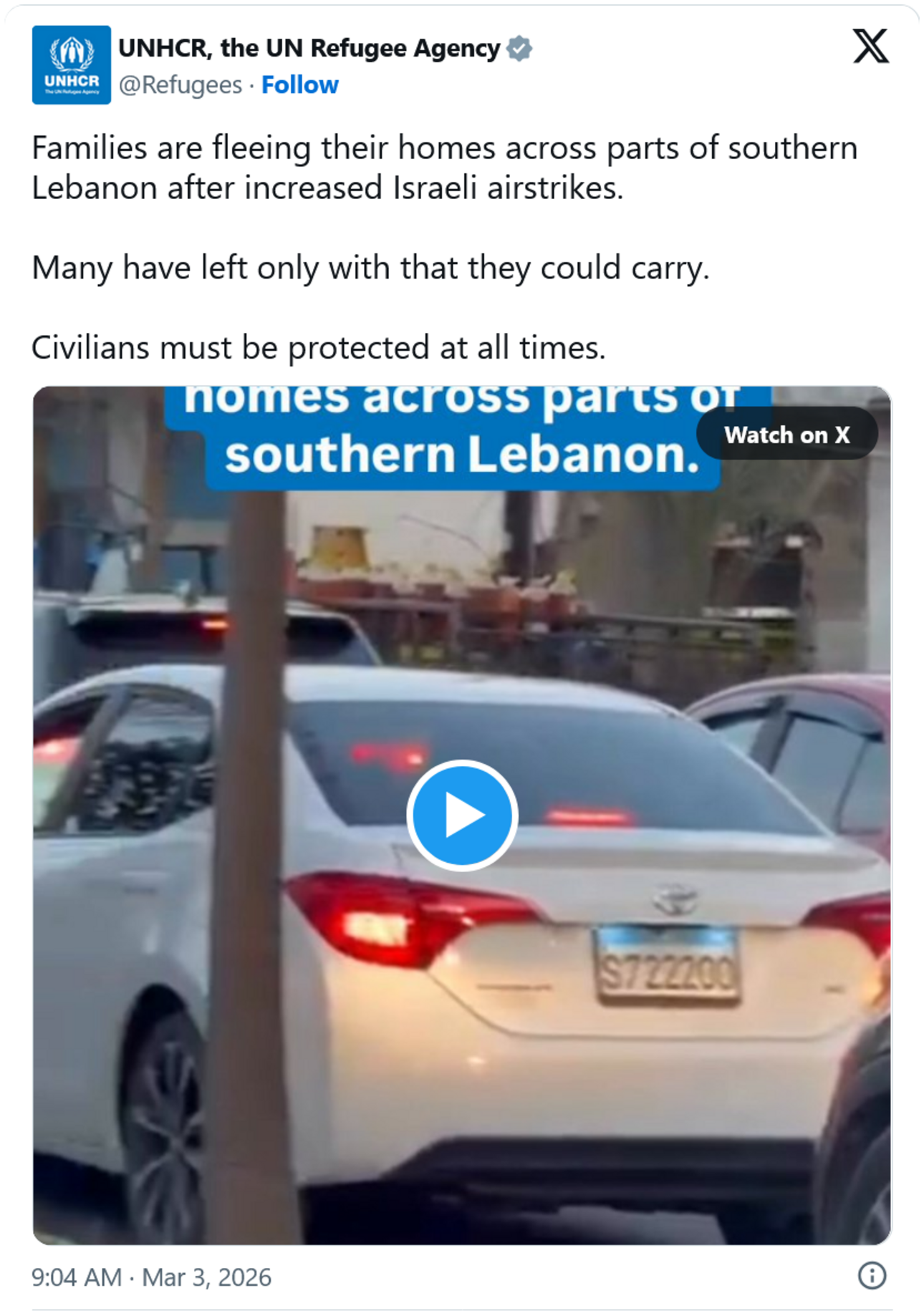The image size is (924, 1316).
Task: Open the X logo link
Action: click(x=871, y=47)
